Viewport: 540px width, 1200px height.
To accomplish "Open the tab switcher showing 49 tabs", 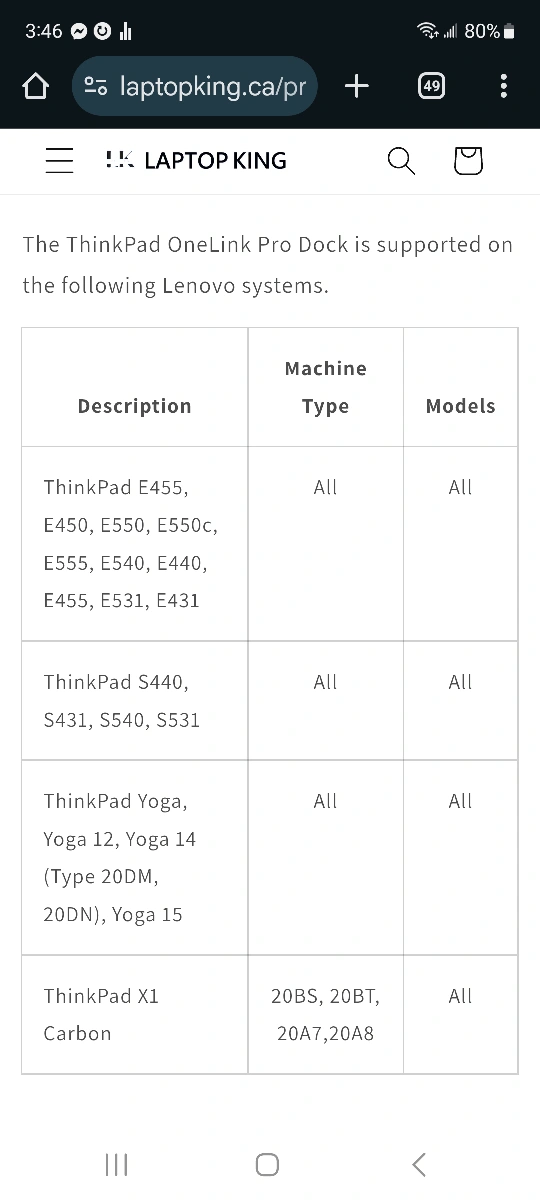I will click(431, 86).
